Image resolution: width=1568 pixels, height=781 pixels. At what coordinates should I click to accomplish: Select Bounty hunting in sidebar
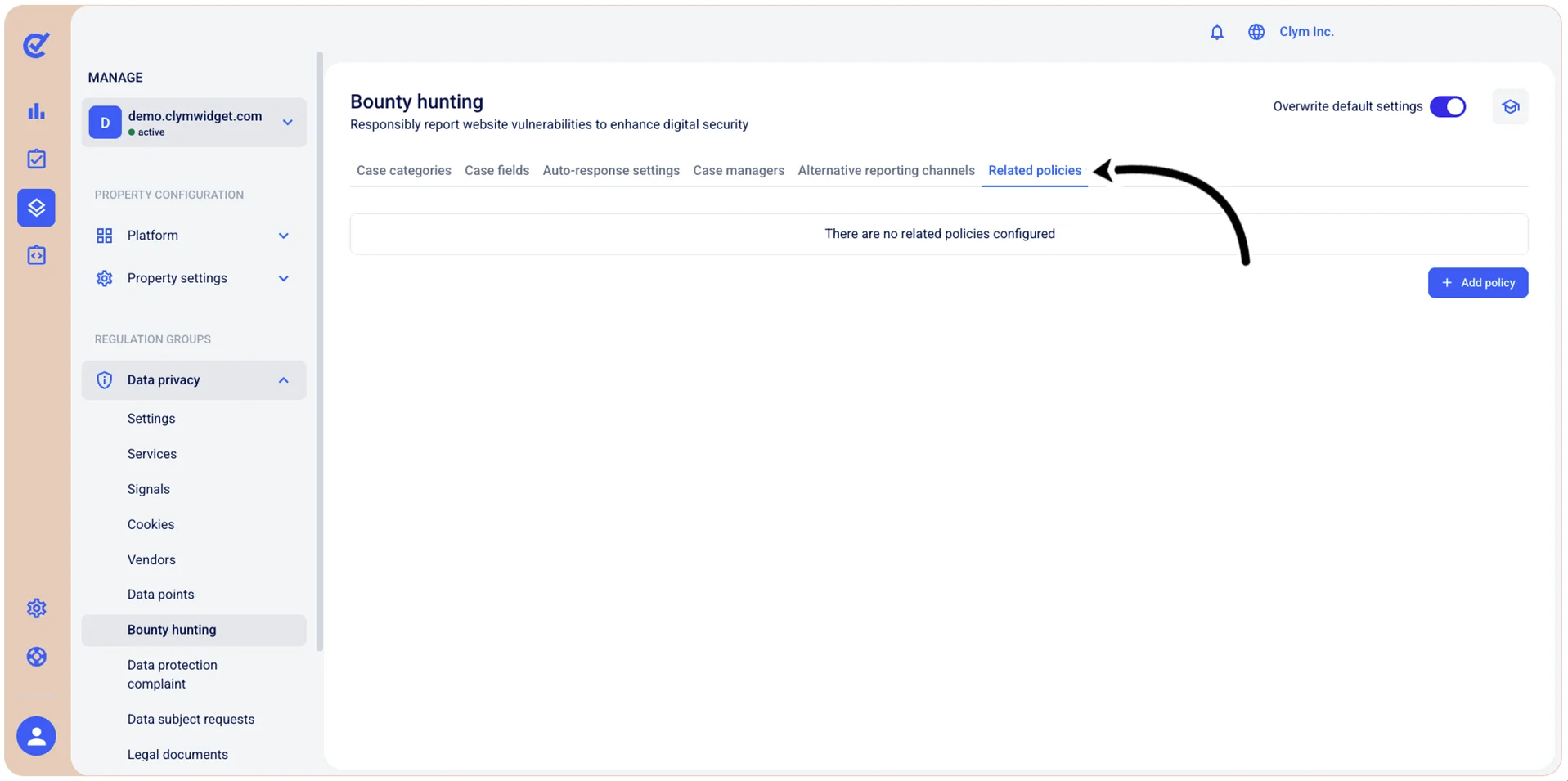tap(194, 630)
